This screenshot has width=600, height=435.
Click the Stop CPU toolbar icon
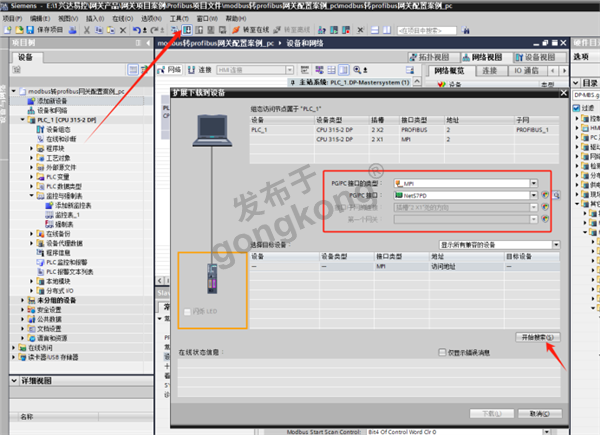[346, 30]
